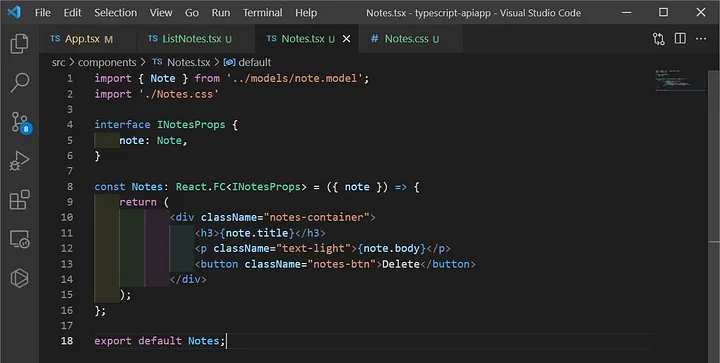Click the src breadcrumb segment
Viewport: 720px width, 363px height.
(x=58, y=62)
